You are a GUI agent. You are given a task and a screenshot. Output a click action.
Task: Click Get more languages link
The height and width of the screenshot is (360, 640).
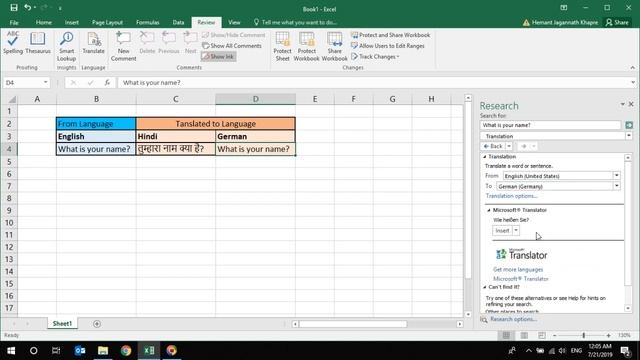click(x=518, y=269)
